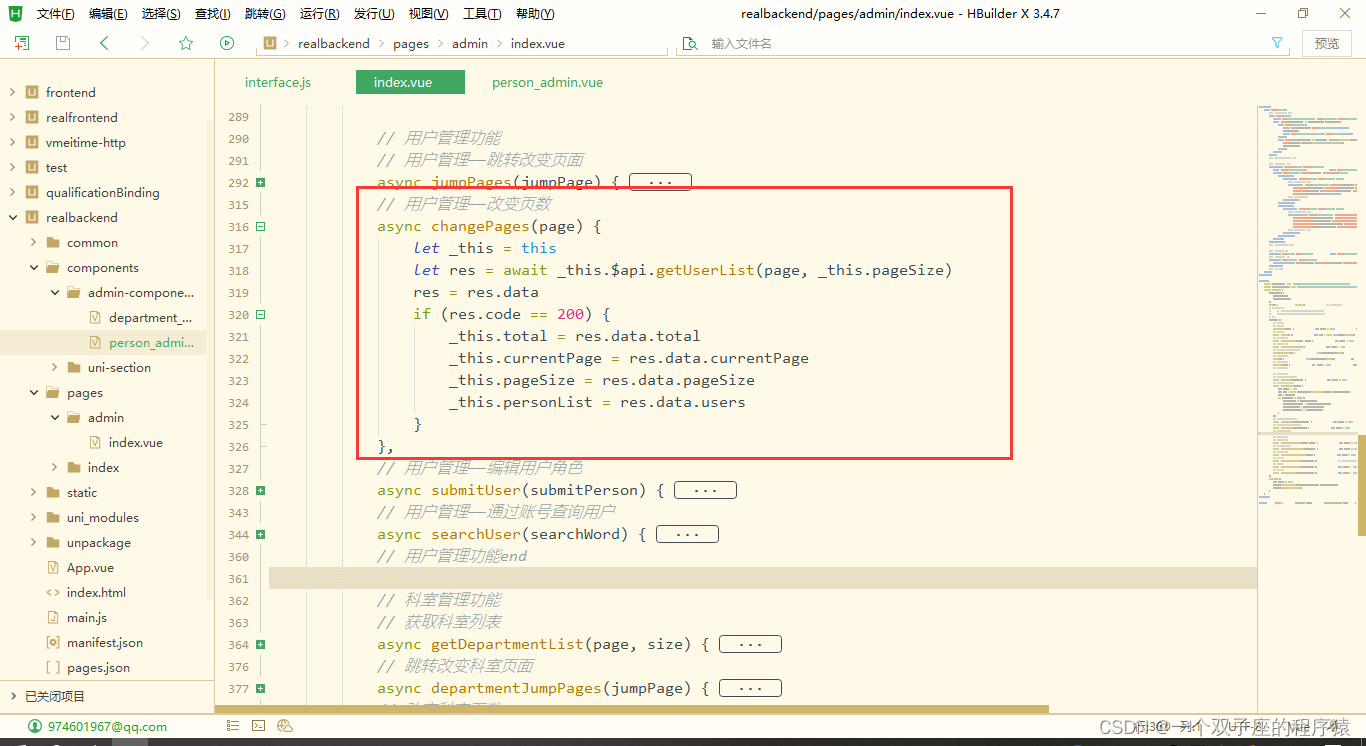Click the admin breadcrumb segment
Image resolution: width=1366 pixels, height=746 pixels.
click(x=470, y=43)
